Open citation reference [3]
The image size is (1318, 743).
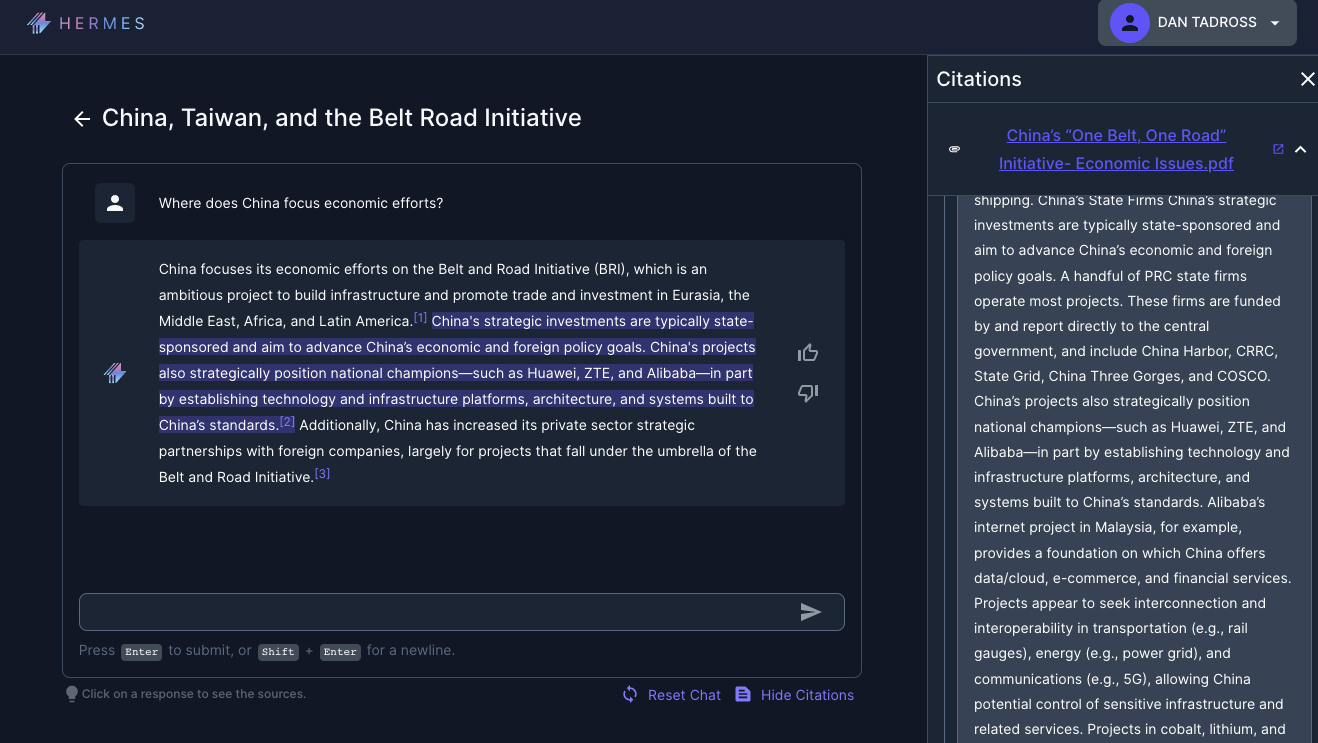(x=322, y=474)
